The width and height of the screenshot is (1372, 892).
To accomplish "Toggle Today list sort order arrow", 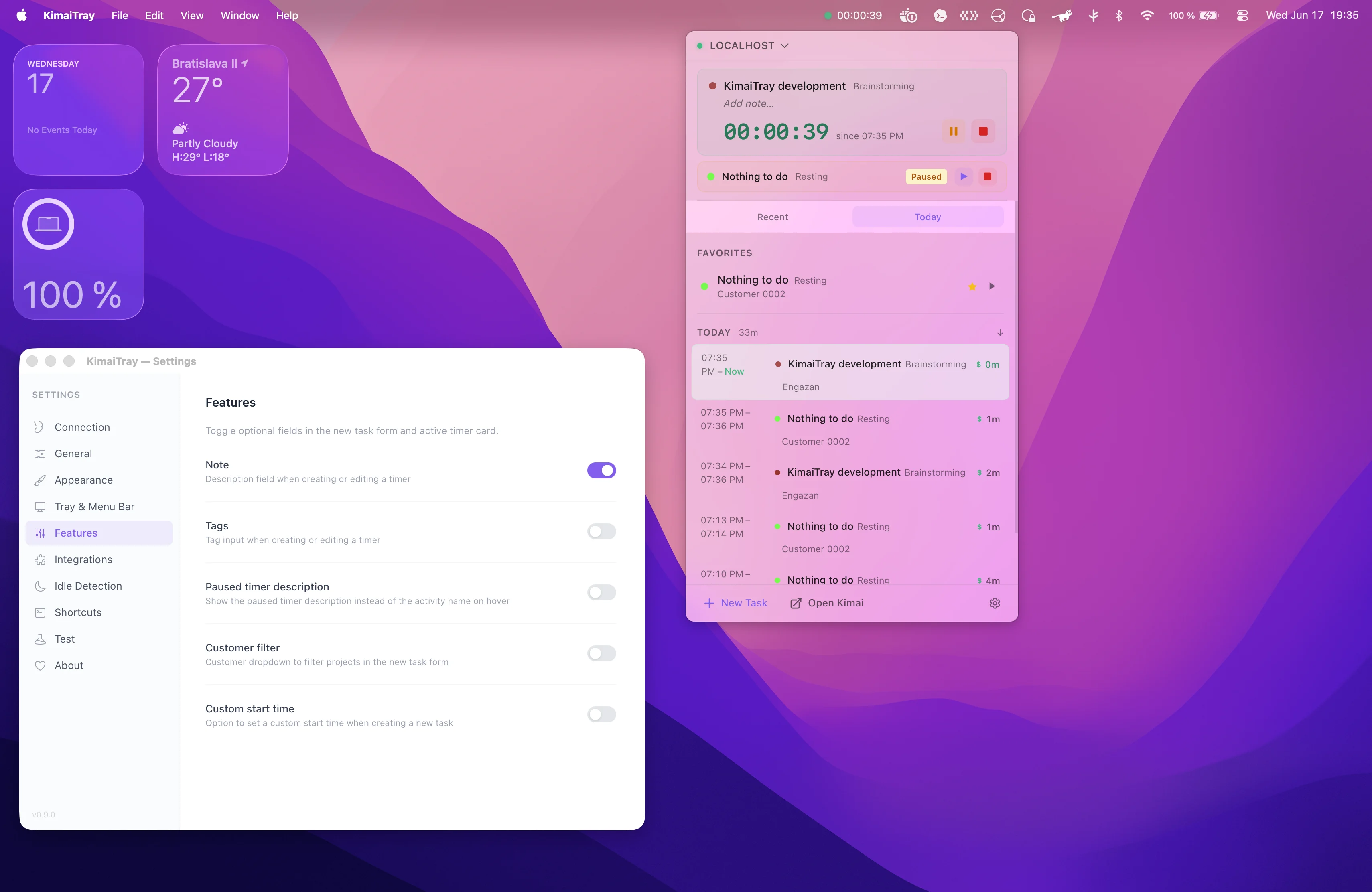I will (1000, 332).
